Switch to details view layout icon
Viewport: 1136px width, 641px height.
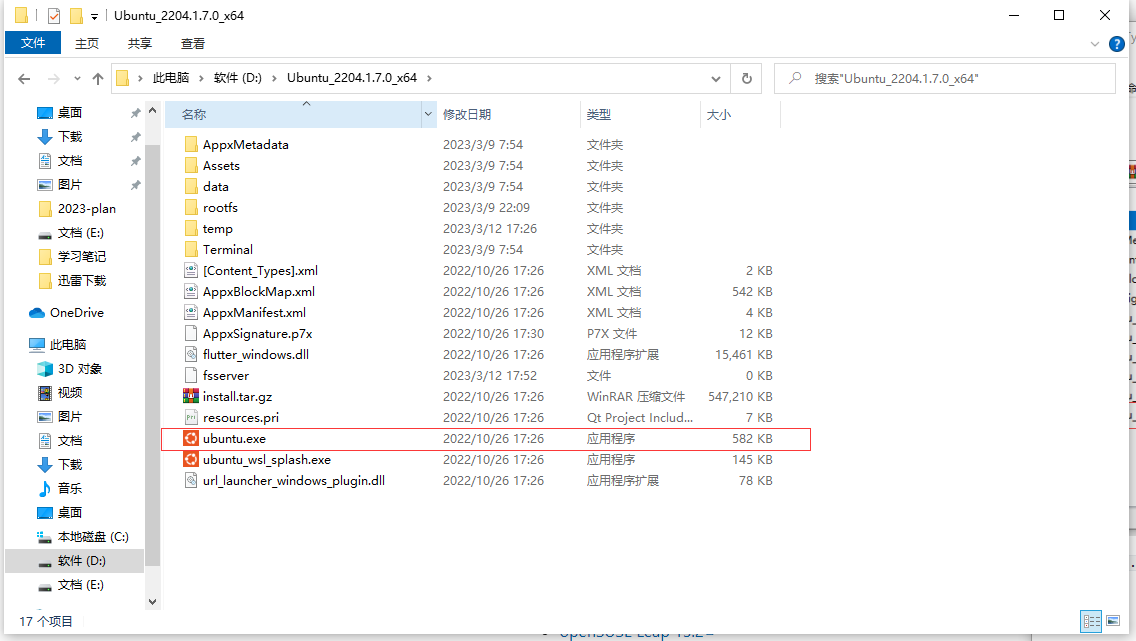click(1091, 621)
